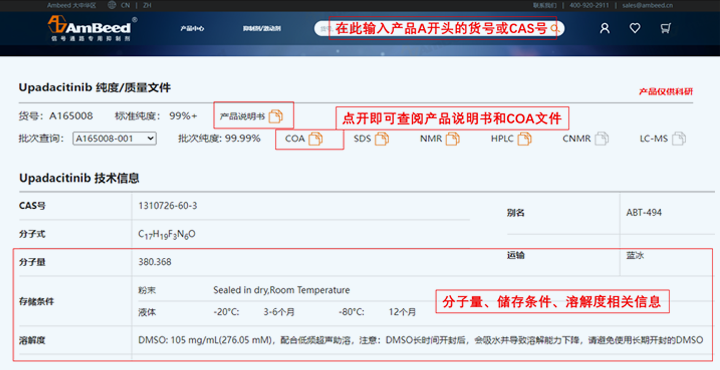Open the COA file icon
Viewport: 720px width, 370px height.
click(x=315, y=139)
